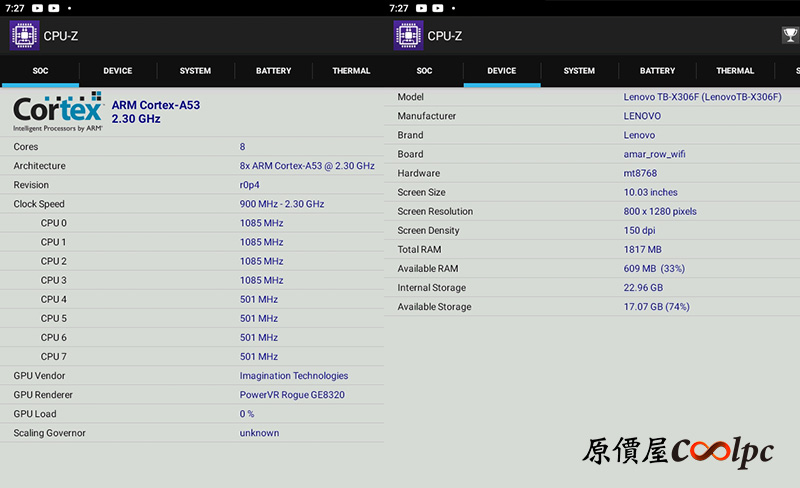This screenshot has width=800, height=488.
Task: Select the CPU 2 row label
Action: click(54, 261)
